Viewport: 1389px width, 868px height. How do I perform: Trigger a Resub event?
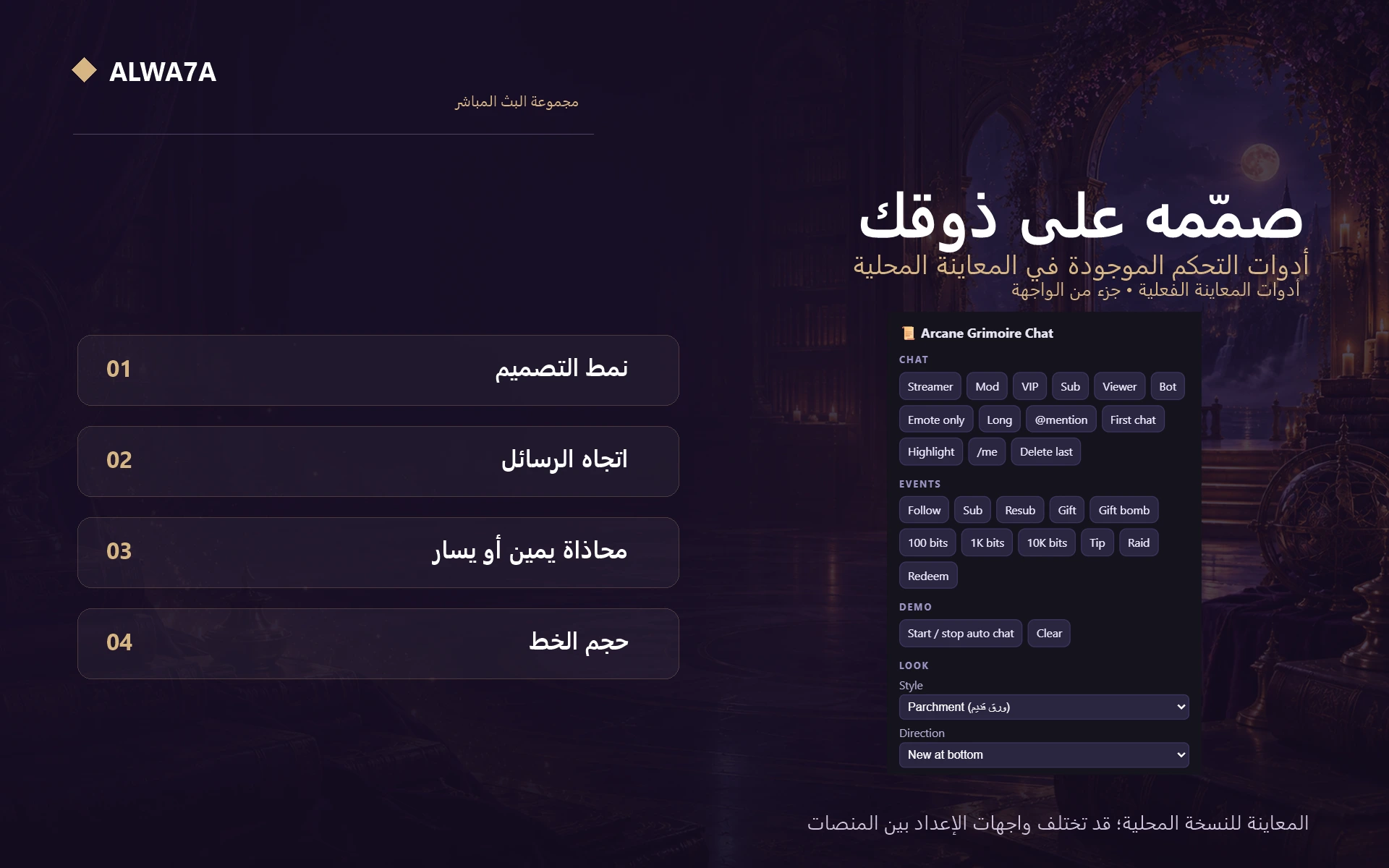tap(1020, 510)
